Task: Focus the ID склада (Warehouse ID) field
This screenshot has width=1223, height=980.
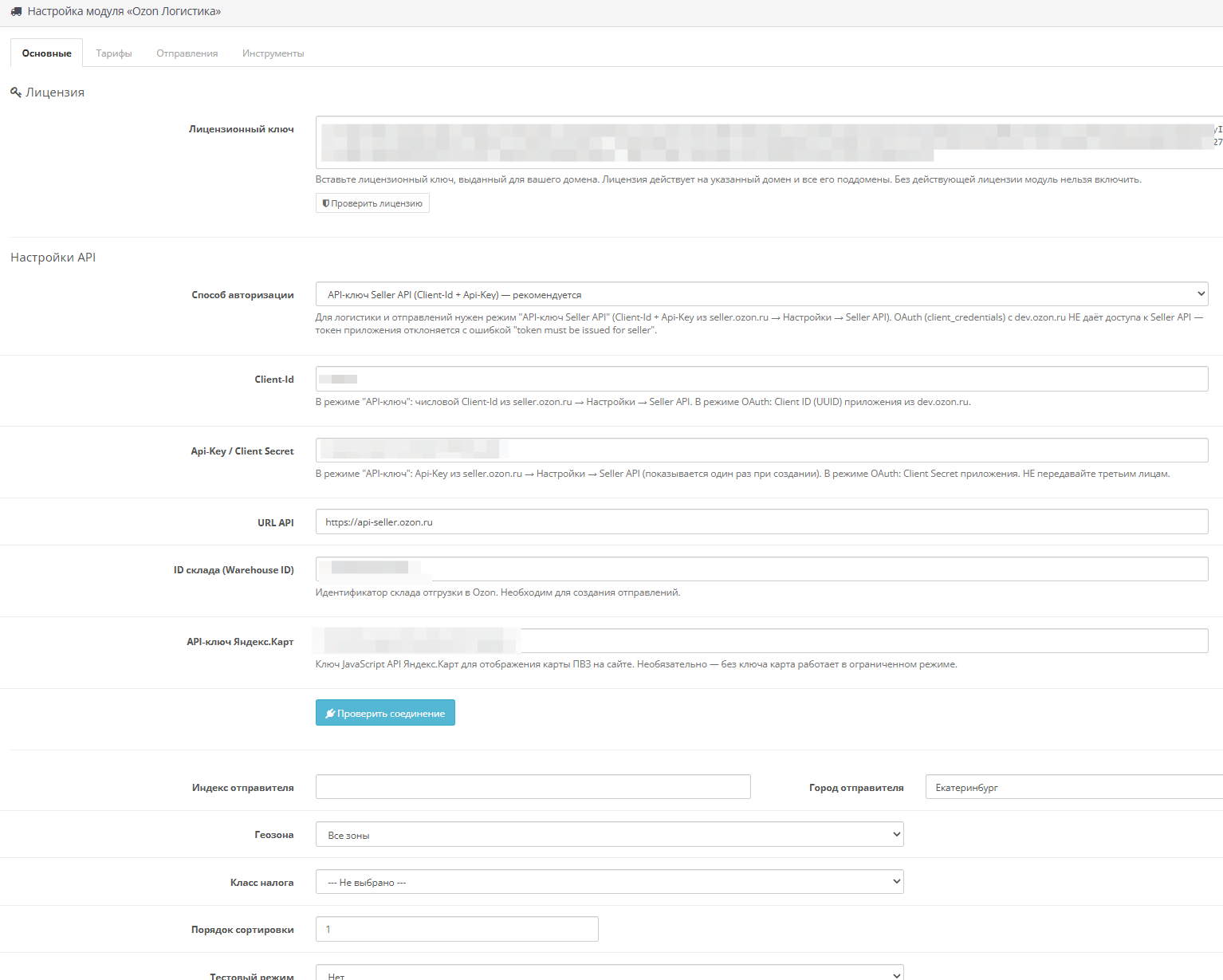Action: (x=761, y=569)
